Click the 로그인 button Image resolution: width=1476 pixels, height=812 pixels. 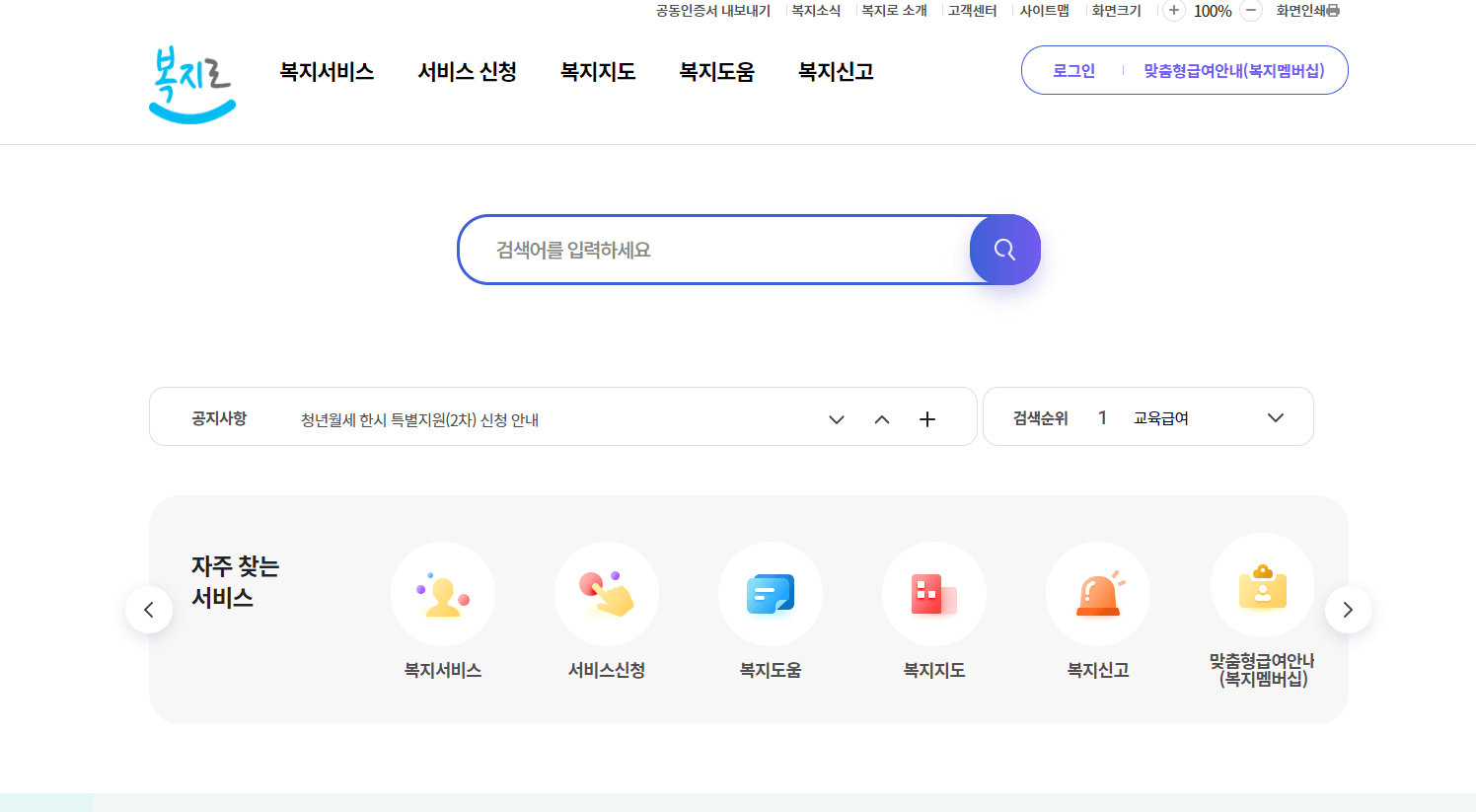coord(1071,70)
